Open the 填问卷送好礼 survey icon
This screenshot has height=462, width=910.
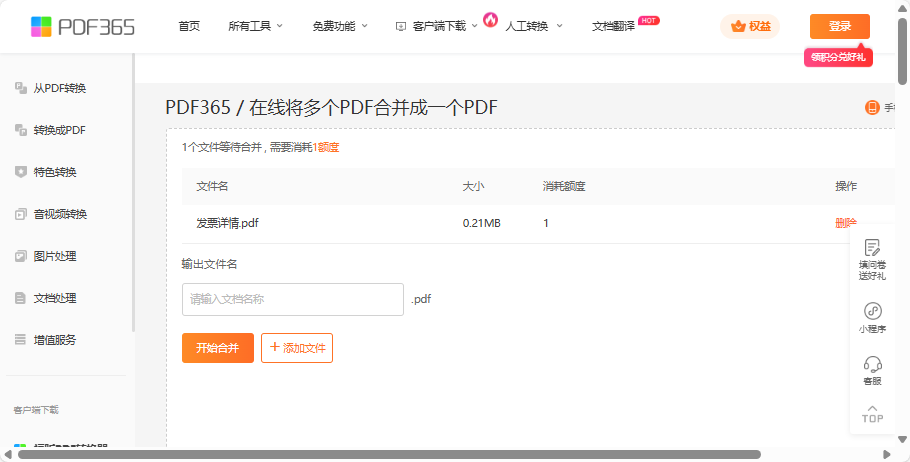coord(872,247)
